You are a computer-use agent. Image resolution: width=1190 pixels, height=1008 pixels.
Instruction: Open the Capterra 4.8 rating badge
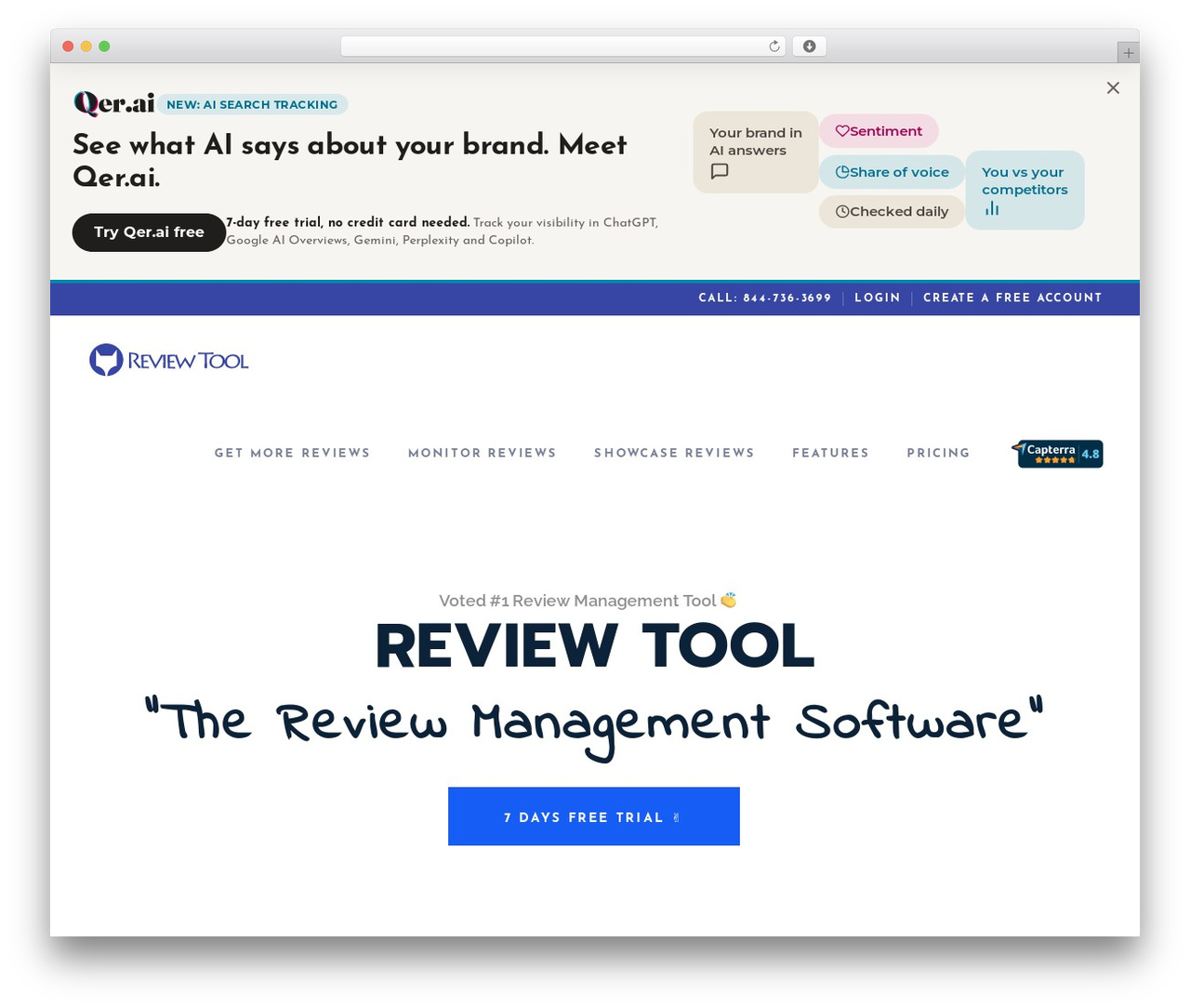(1058, 453)
